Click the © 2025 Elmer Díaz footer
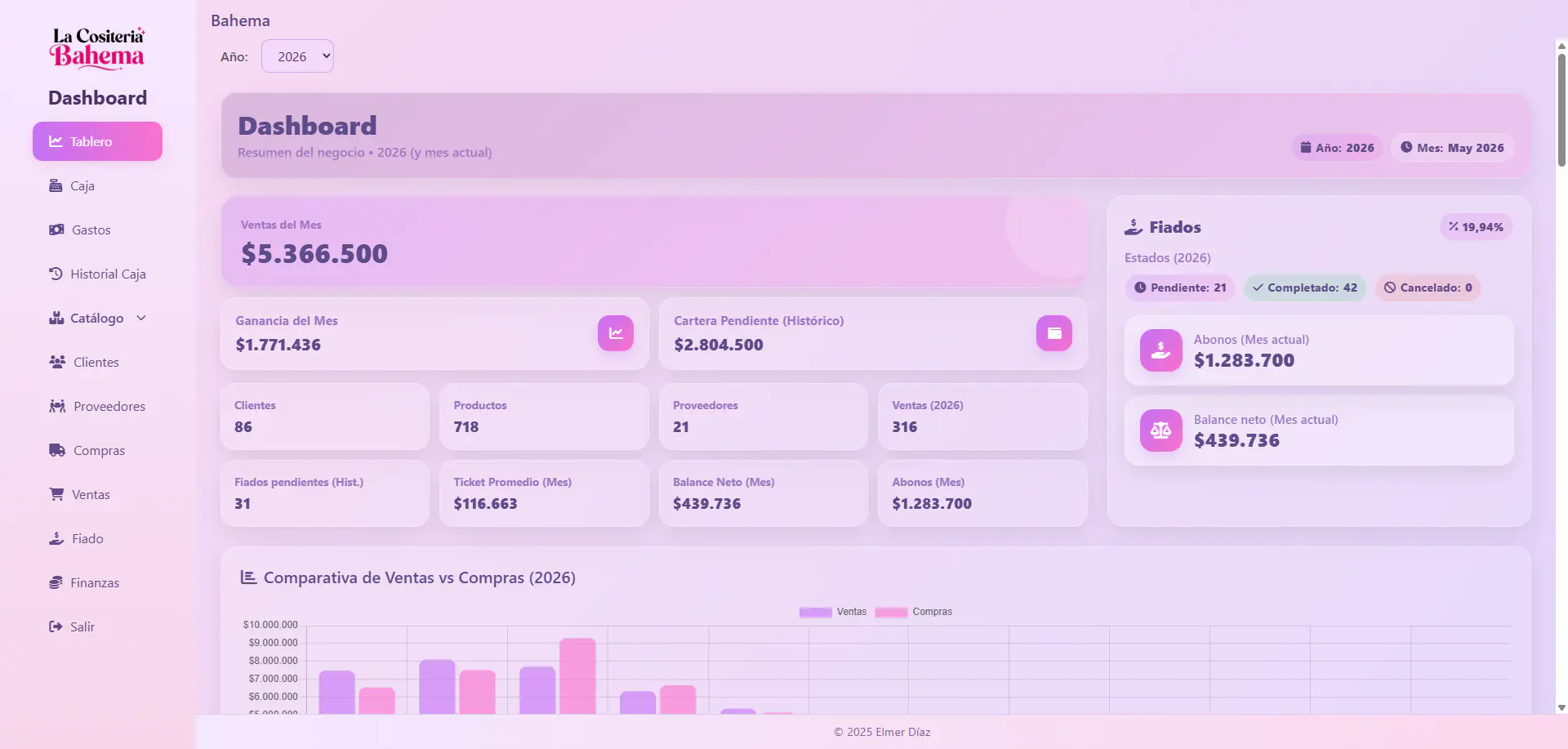Screen dimensions: 1568x749 pos(882,732)
